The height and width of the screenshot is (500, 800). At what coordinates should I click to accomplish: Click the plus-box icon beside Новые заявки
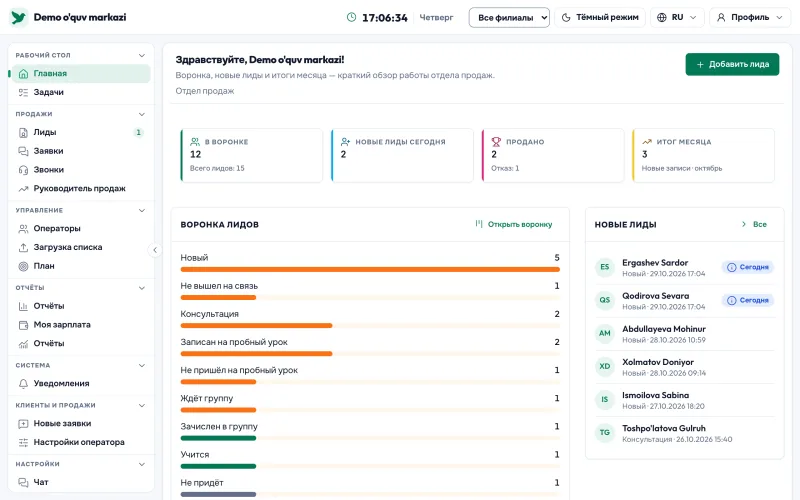pyautogui.click(x=23, y=423)
